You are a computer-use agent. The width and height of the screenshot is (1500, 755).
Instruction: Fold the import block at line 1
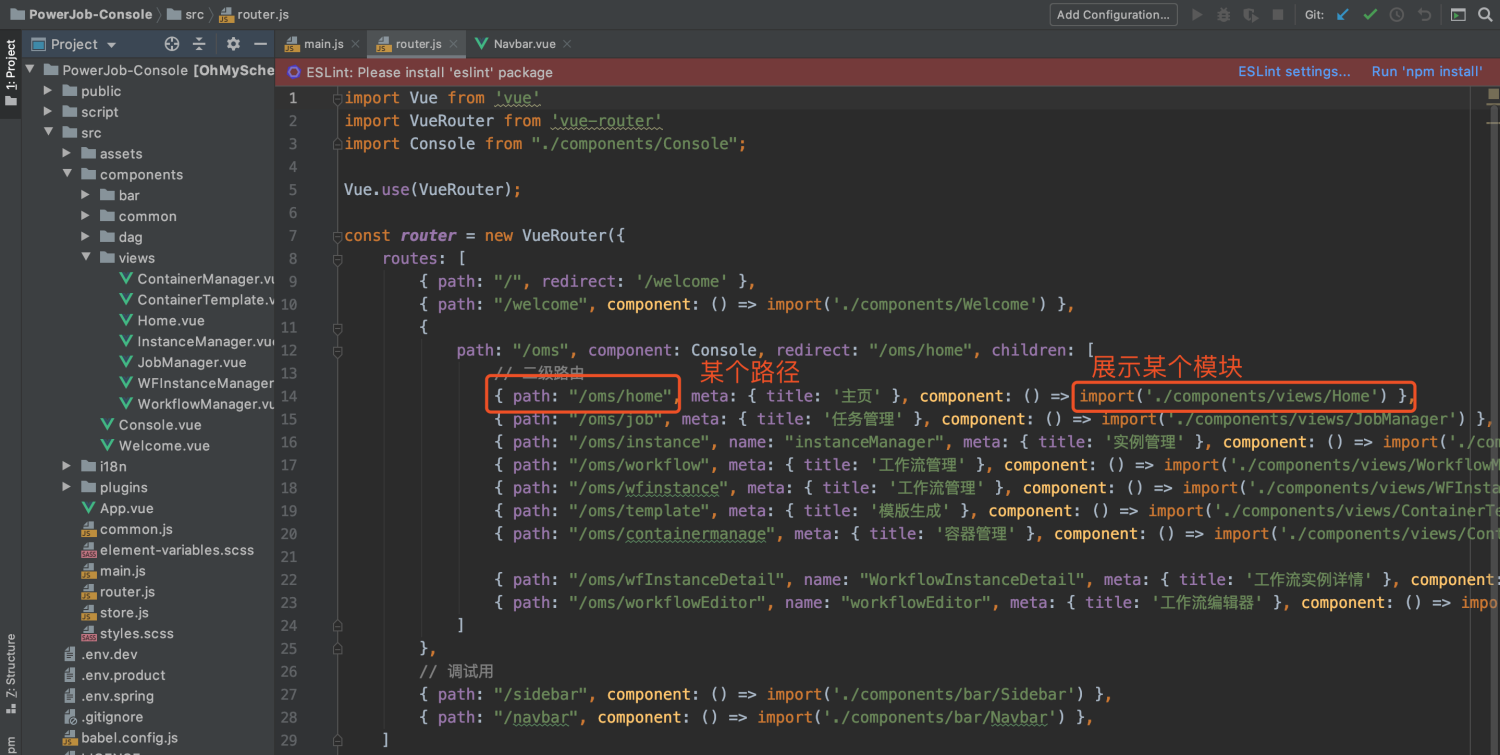(x=338, y=98)
